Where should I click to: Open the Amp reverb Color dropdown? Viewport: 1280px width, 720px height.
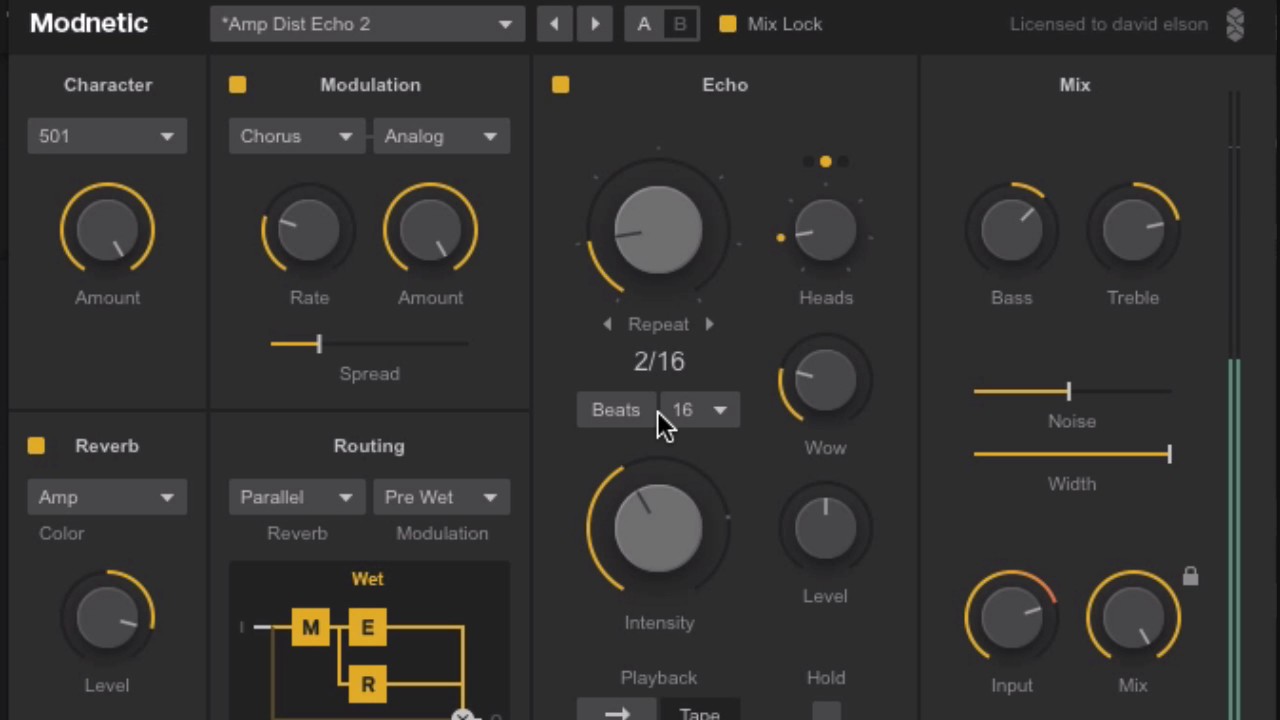(107, 497)
